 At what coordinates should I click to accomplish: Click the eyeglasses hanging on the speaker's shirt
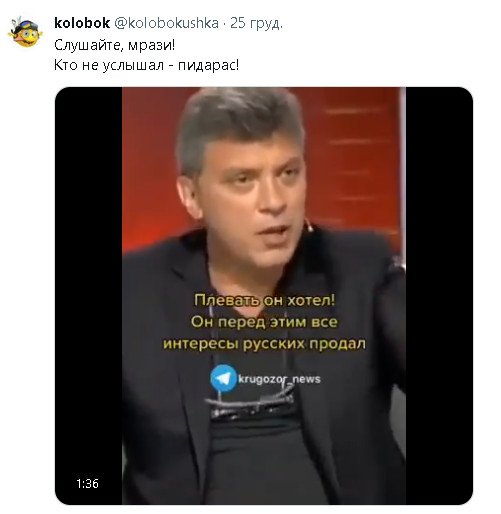coord(250,405)
